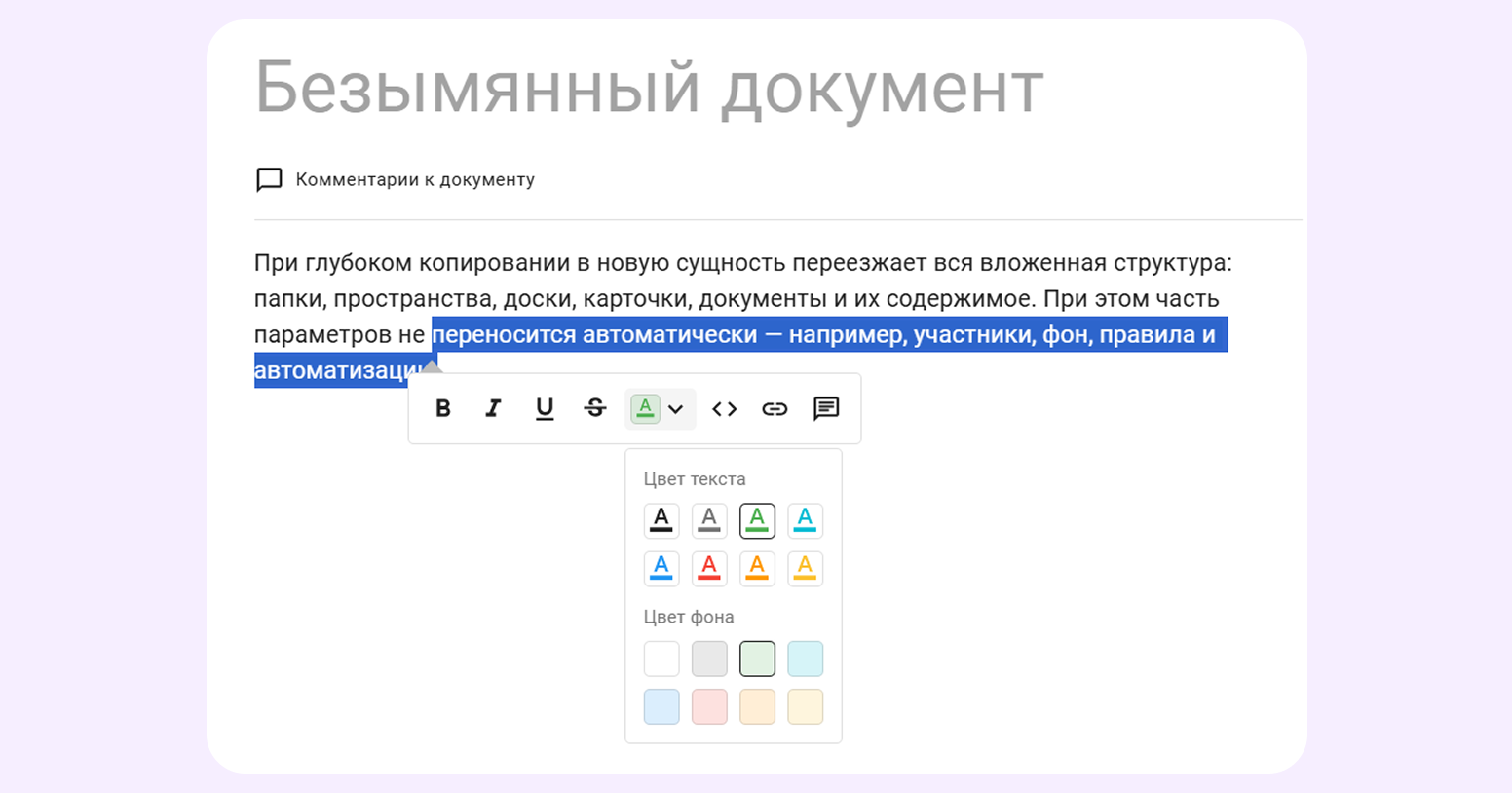Image resolution: width=1512 pixels, height=793 pixels.
Task: Toggle italic formatting on selection
Action: pos(493,409)
